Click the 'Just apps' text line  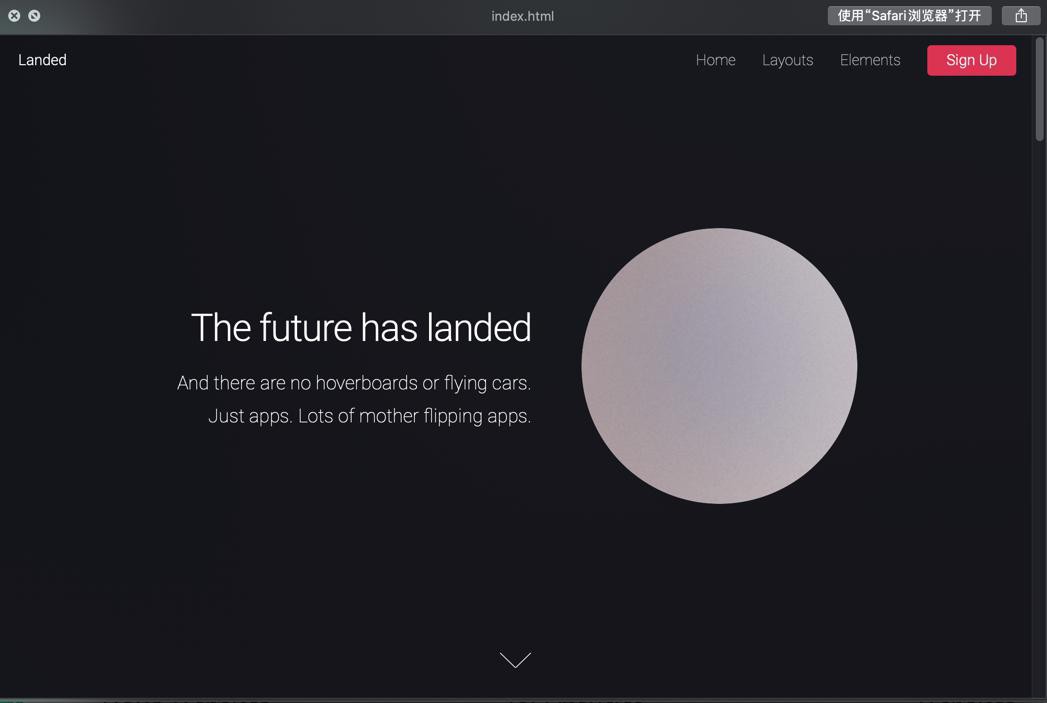(369, 416)
